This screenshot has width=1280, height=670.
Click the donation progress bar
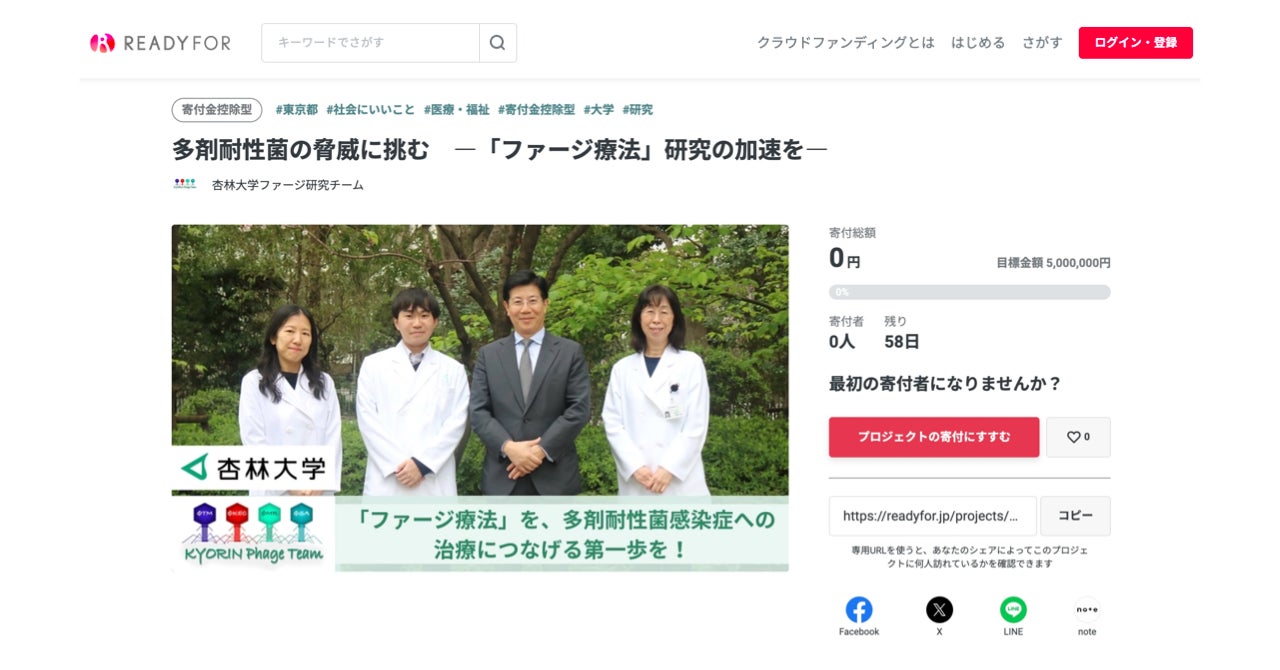969,292
